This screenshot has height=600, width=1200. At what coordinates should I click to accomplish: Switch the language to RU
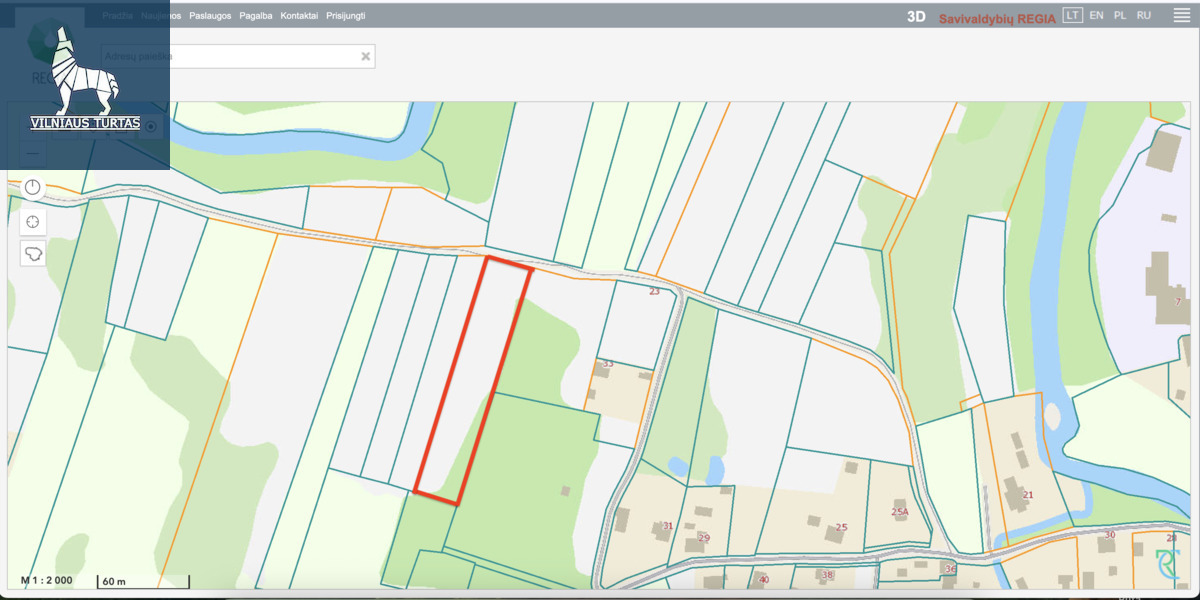(x=1144, y=16)
